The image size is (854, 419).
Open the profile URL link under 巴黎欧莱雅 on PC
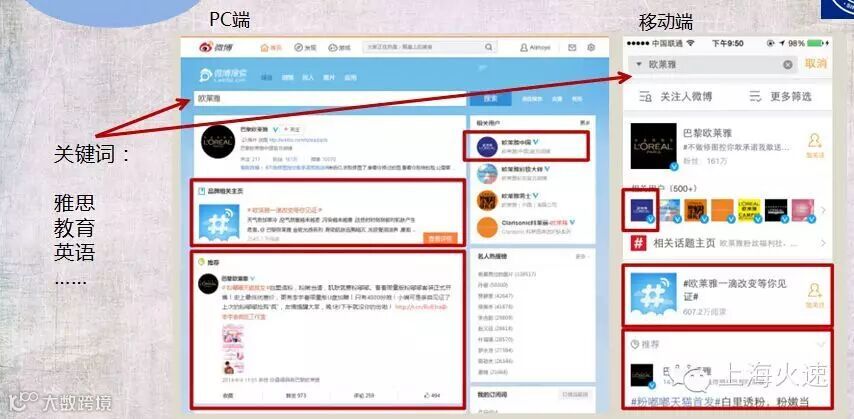298,139
